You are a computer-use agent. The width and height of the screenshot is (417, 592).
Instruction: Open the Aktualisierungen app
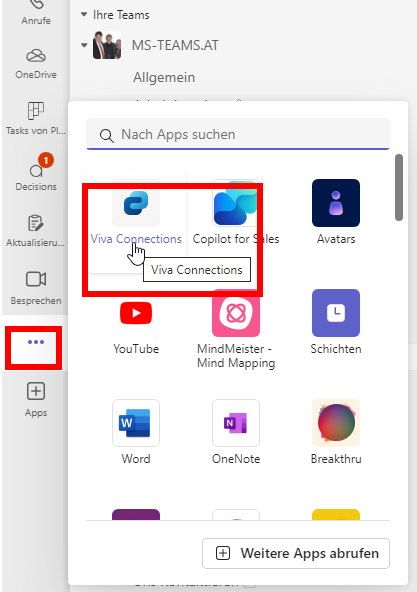point(36,230)
